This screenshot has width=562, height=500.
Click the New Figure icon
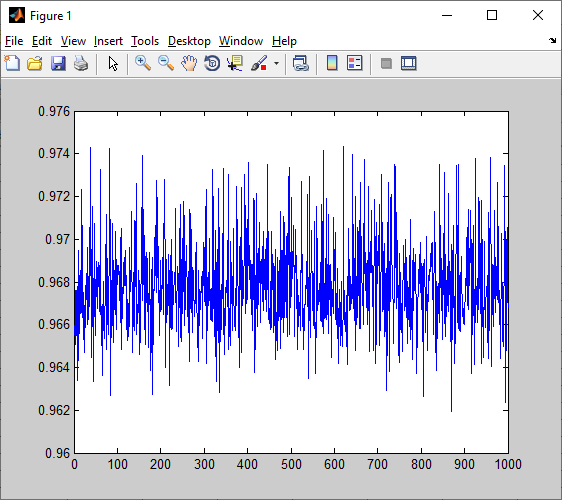tap(12, 63)
